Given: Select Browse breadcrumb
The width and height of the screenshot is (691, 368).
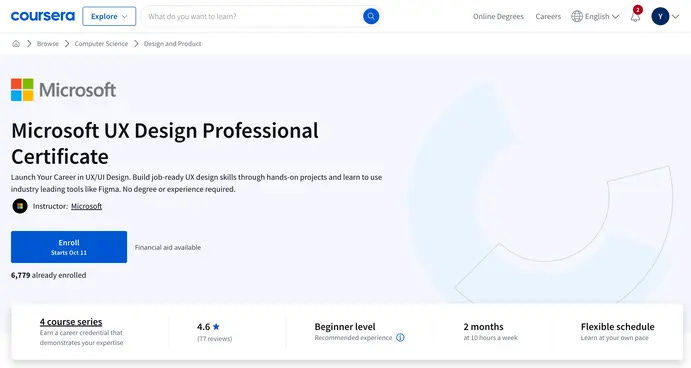Looking at the screenshot, I should coord(48,44).
